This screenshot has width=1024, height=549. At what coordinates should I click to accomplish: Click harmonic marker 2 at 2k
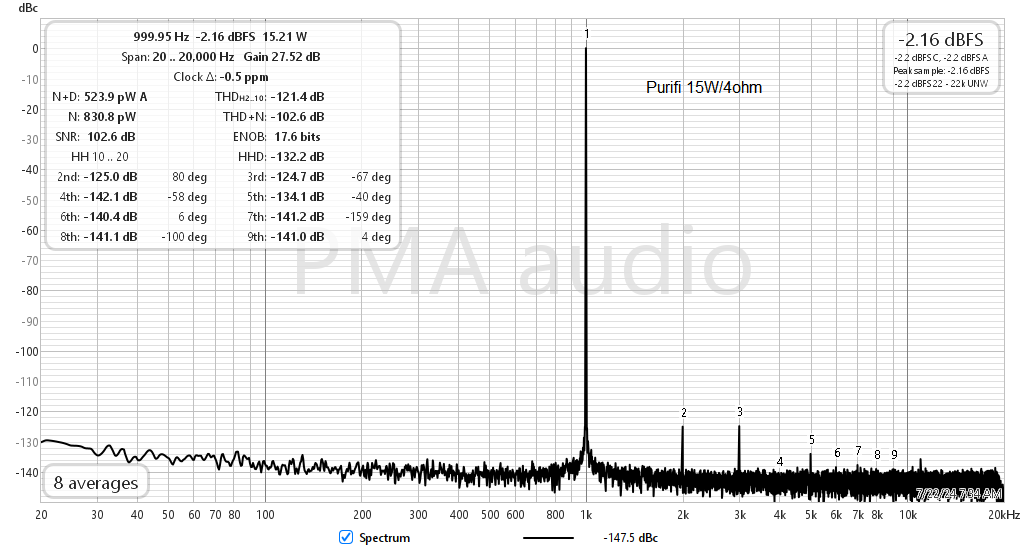(x=684, y=413)
